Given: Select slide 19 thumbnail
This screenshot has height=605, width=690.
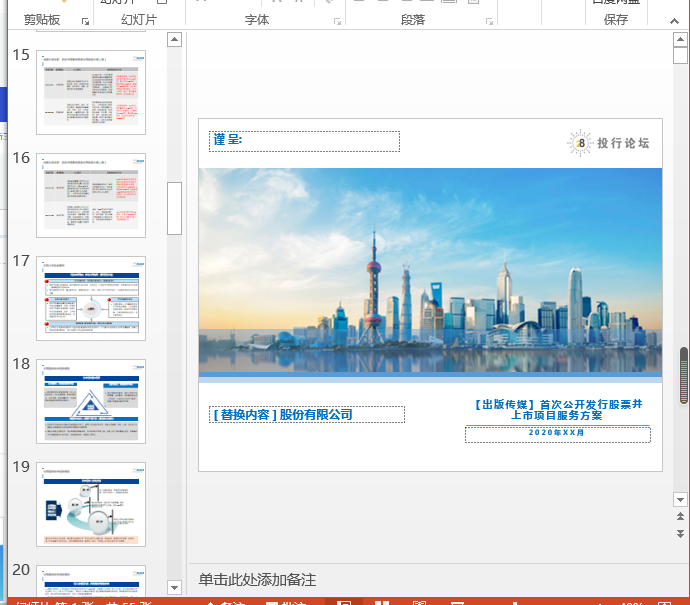Looking at the screenshot, I should [91, 504].
